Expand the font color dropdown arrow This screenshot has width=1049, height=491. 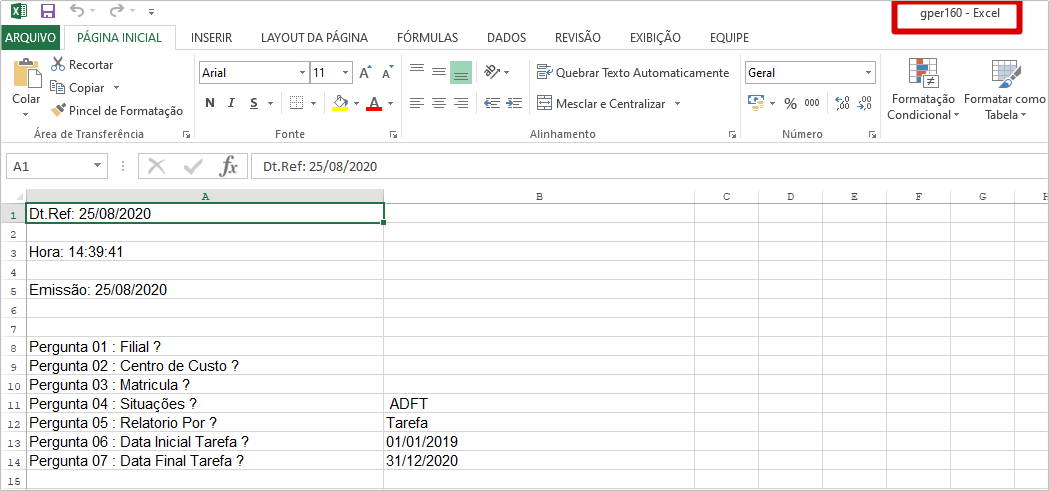391,104
